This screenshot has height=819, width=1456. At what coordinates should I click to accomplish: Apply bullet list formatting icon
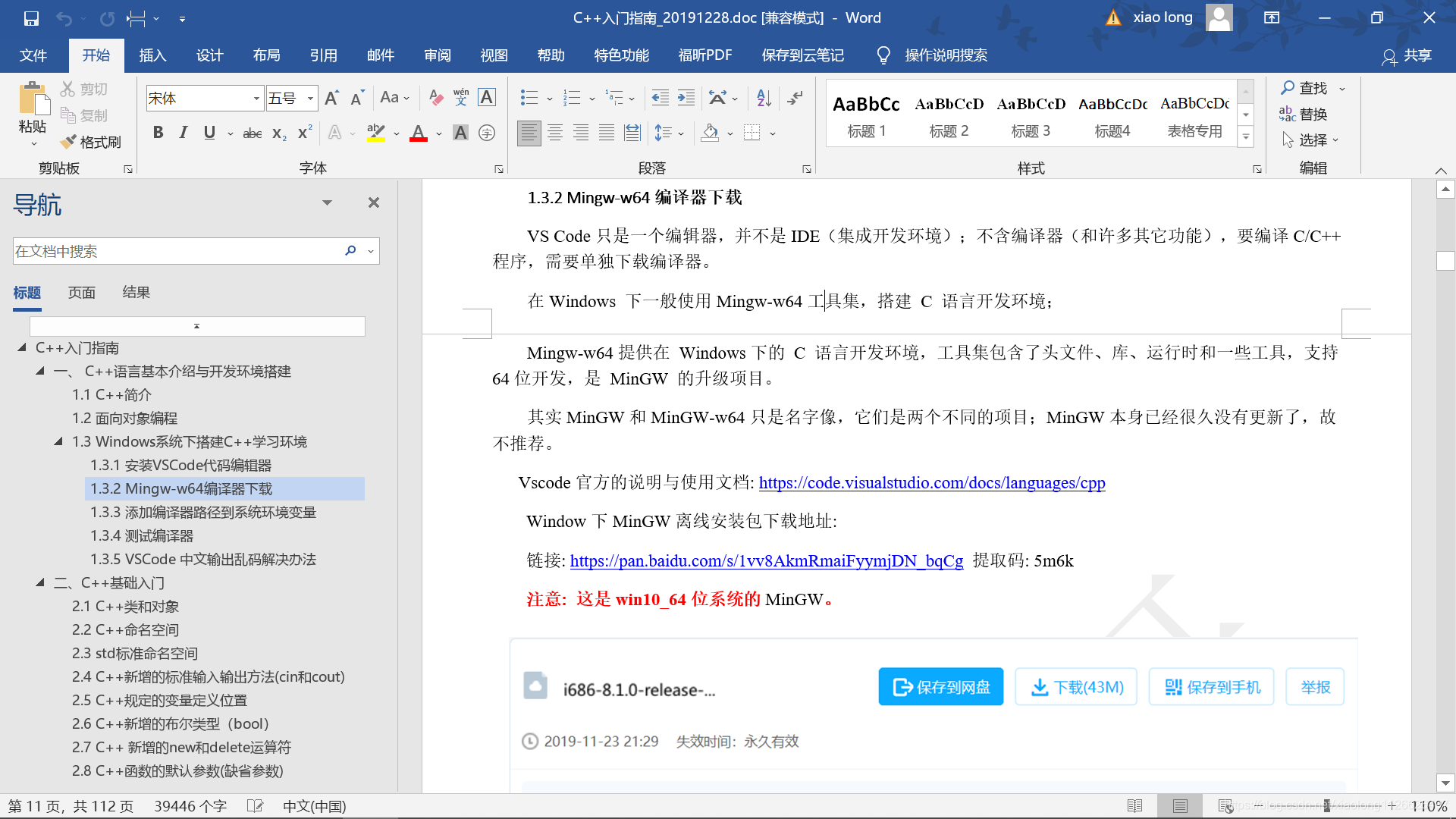(x=529, y=98)
